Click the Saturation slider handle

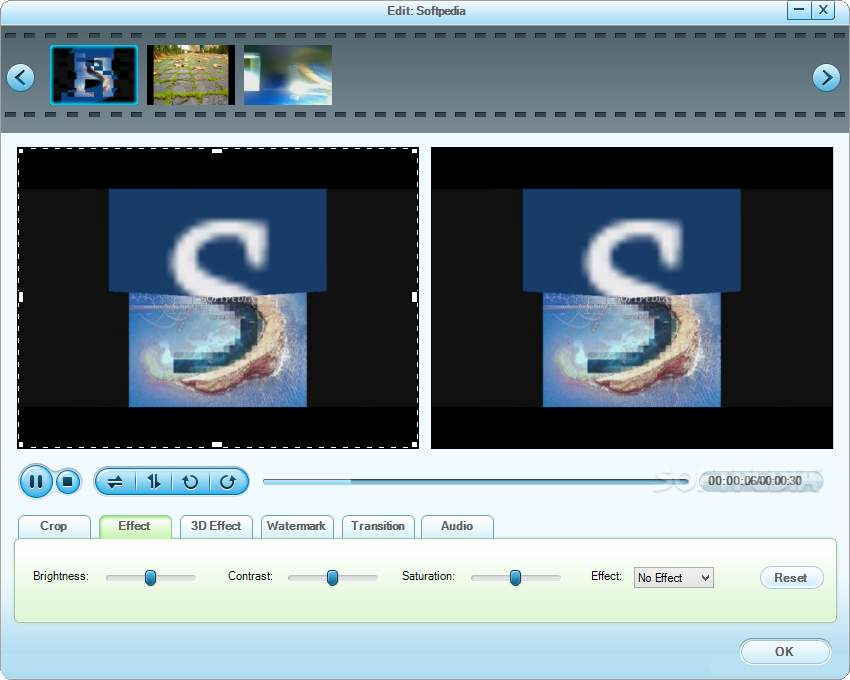(516, 578)
